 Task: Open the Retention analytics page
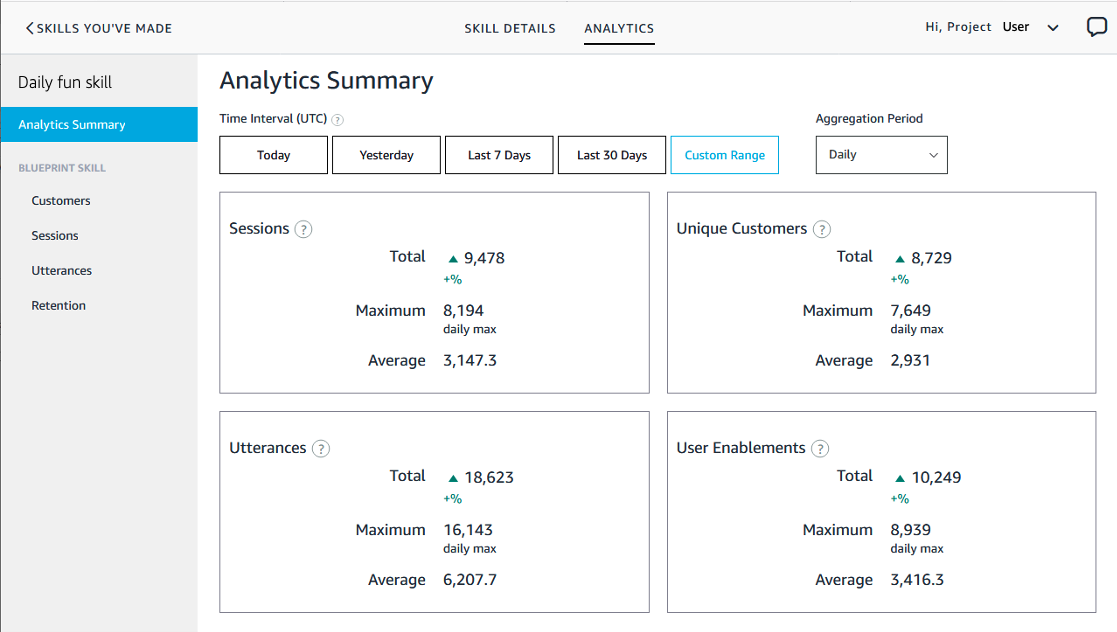coord(58,305)
